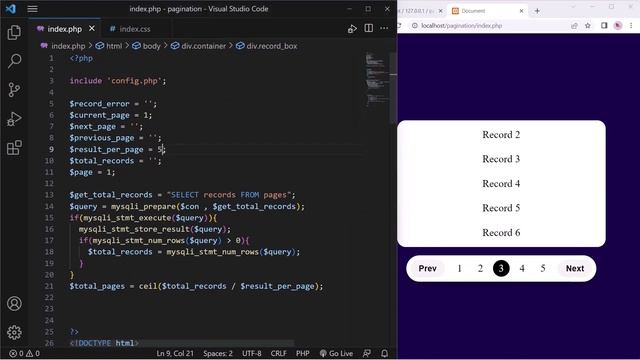Viewport: 640px width, 360px height.
Task: Open the editor More Actions menu
Action: 384,28
